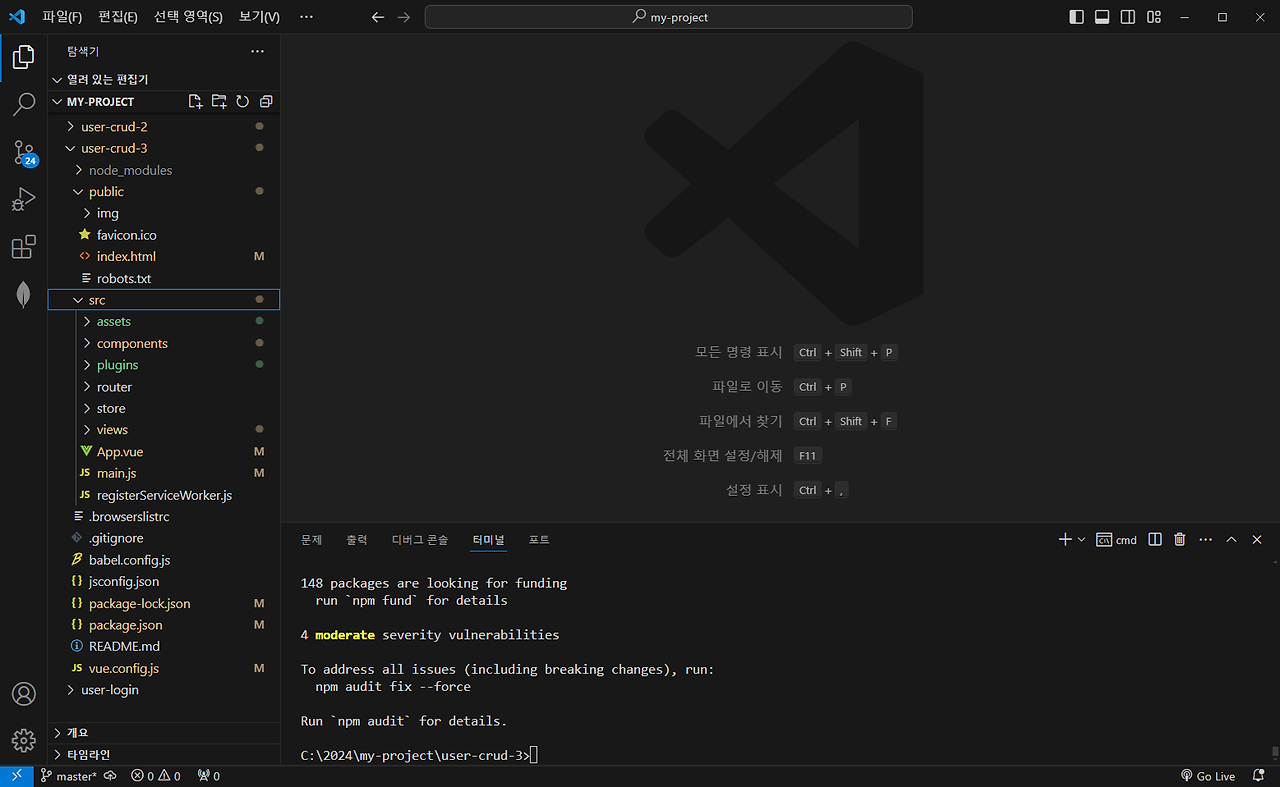Expand the node_modules folder
The width and height of the screenshot is (1280, 787).
pyautogui.click(x=164, y=170)
